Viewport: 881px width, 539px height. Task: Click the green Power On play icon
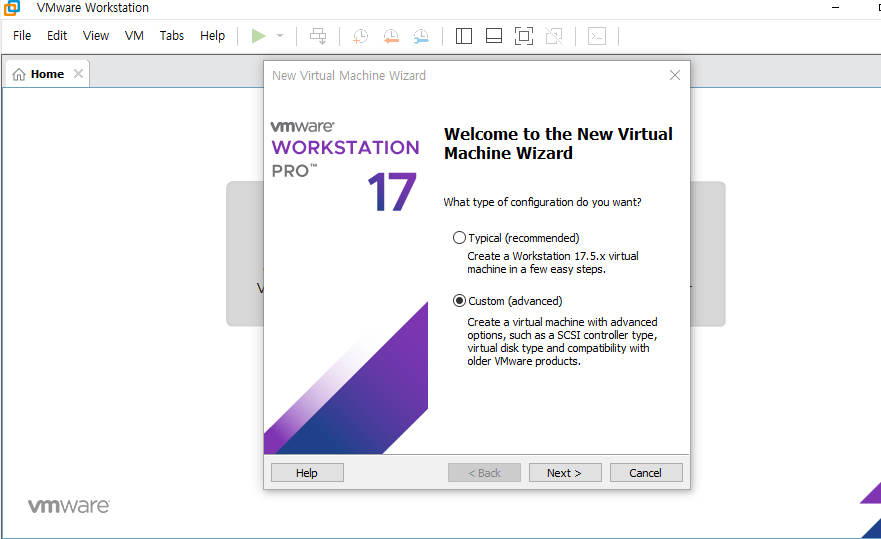pos(258,36)
